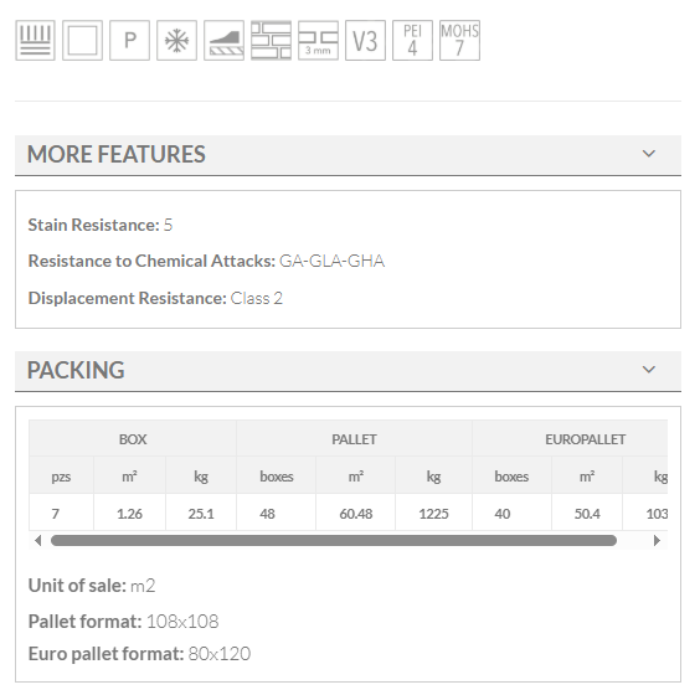Click the underfloor heating icon
Screen dimensions: 700x700
pyautogui.click(x=36, y=41)
